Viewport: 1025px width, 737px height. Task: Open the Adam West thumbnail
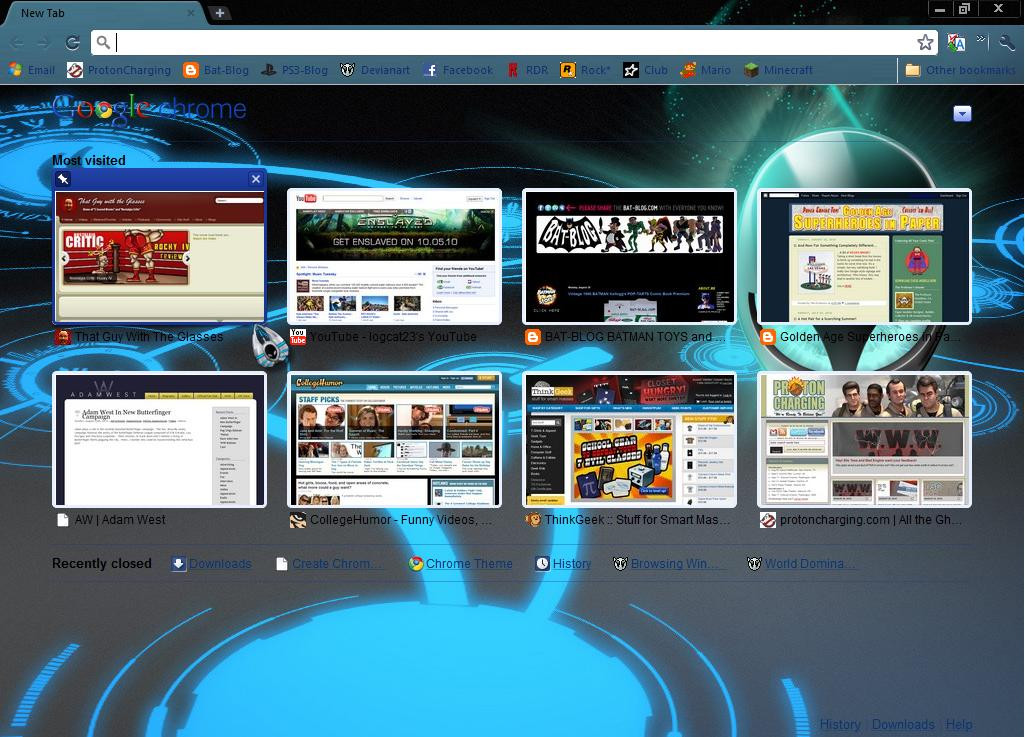click(x=160, y=439)
